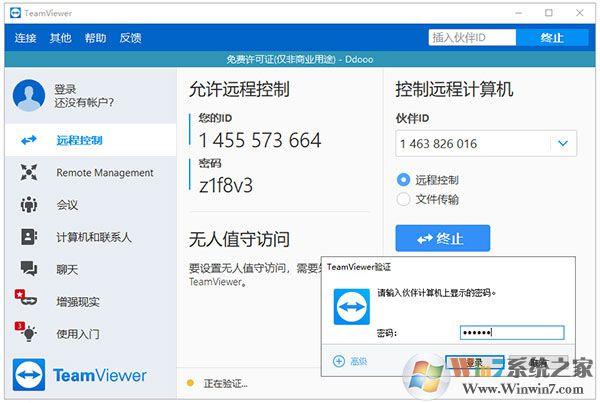
Task: Expand the partner ID dropdown arrow
Action: (x=563, y=144)
